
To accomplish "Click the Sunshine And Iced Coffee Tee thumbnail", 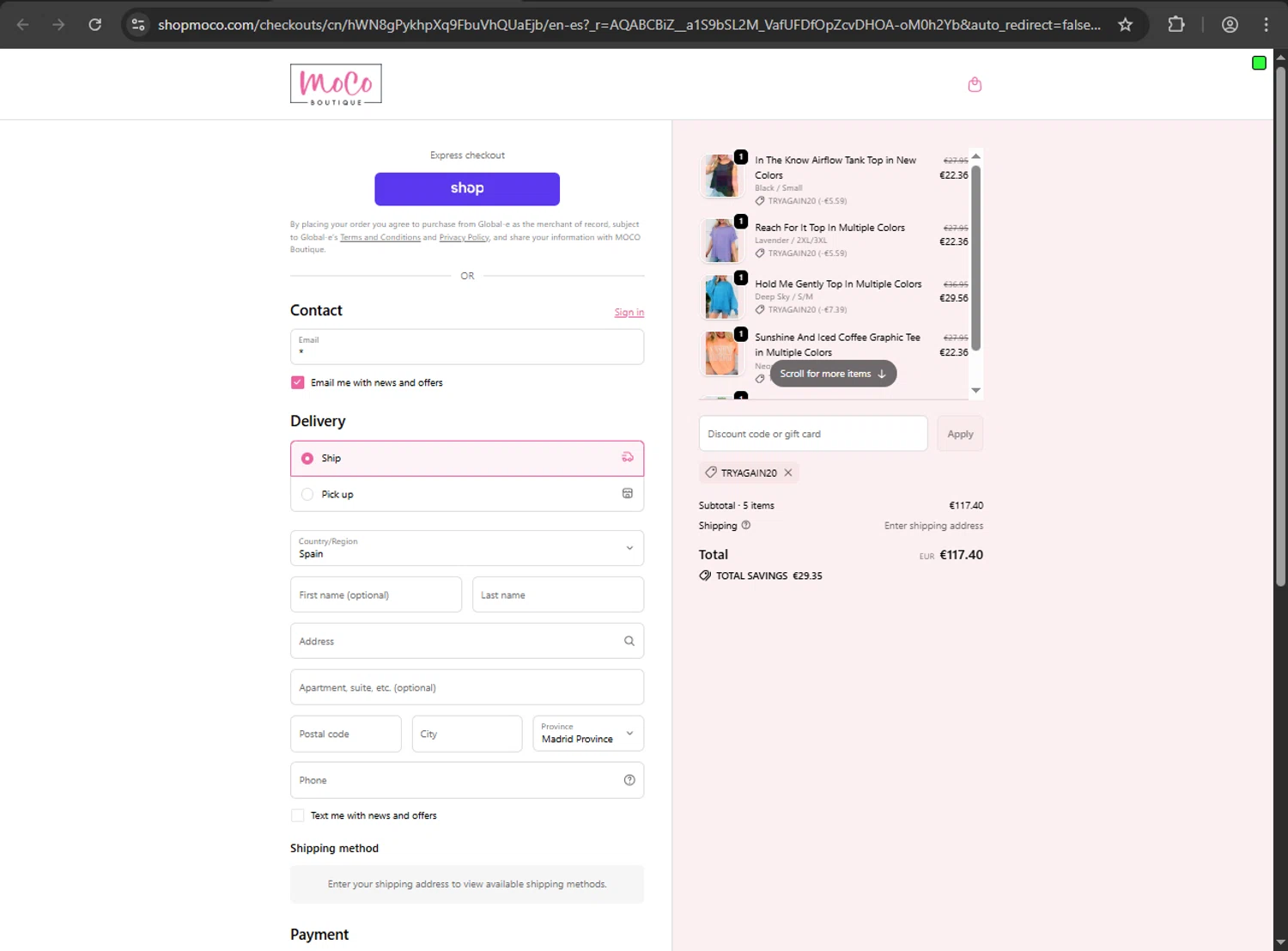I will [x=721, y=353].
